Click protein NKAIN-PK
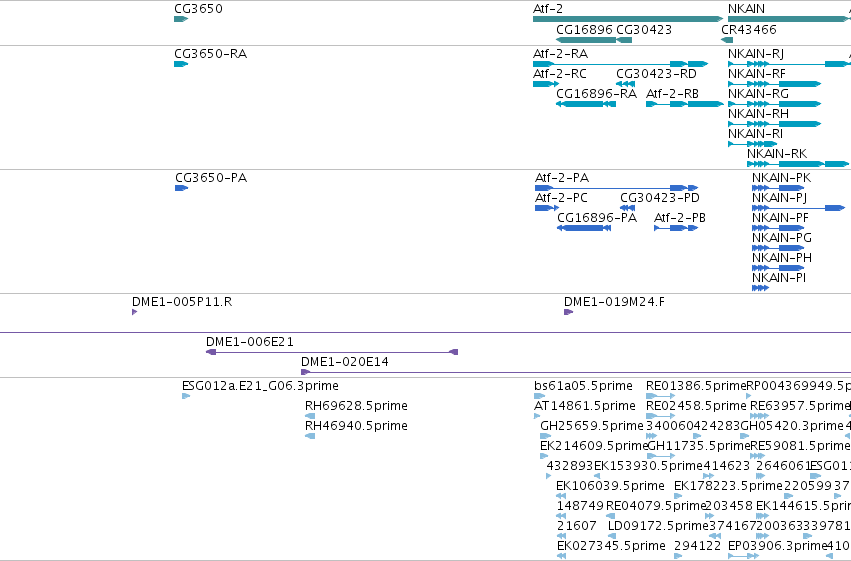Screen dimensions: 851x561 (x=778, y=188)
